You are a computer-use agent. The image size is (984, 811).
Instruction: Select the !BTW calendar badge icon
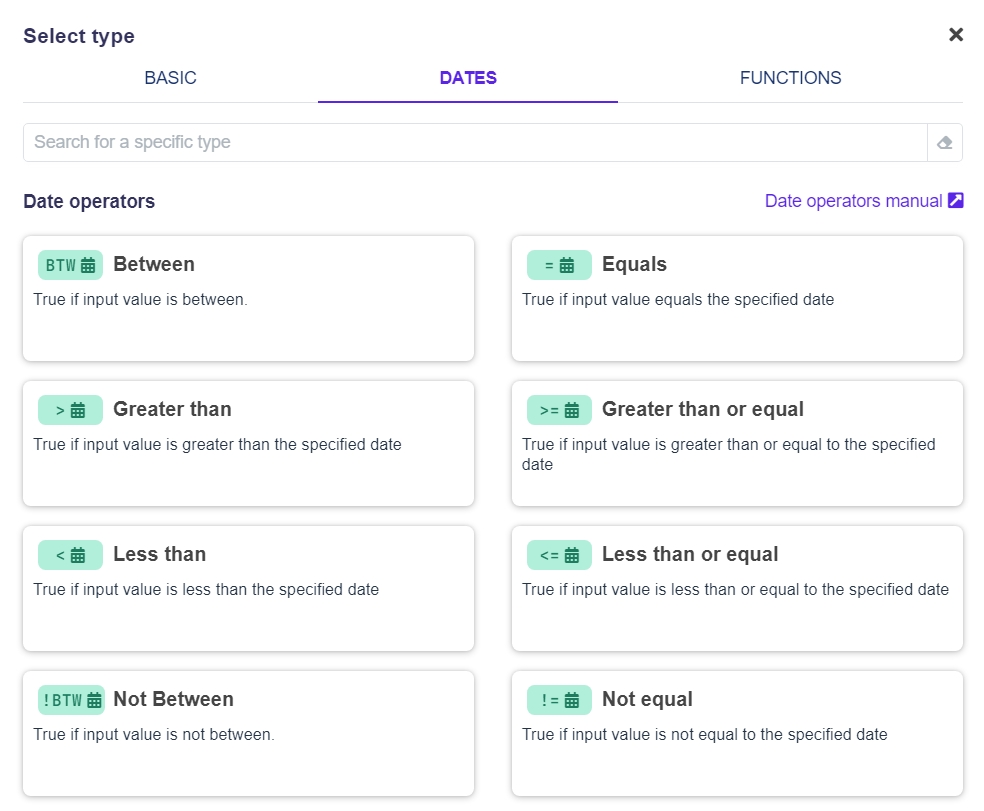pos(70,700)
